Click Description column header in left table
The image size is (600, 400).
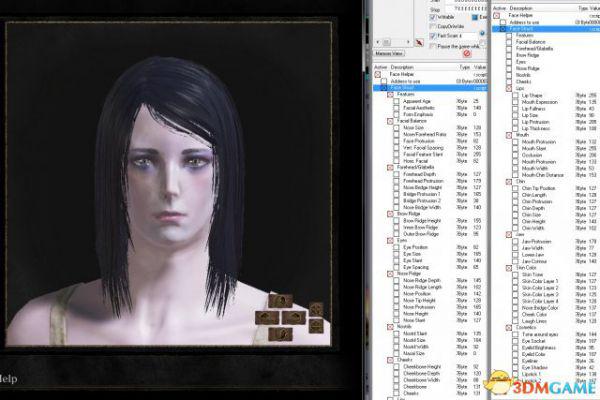(x=401, y=67)
